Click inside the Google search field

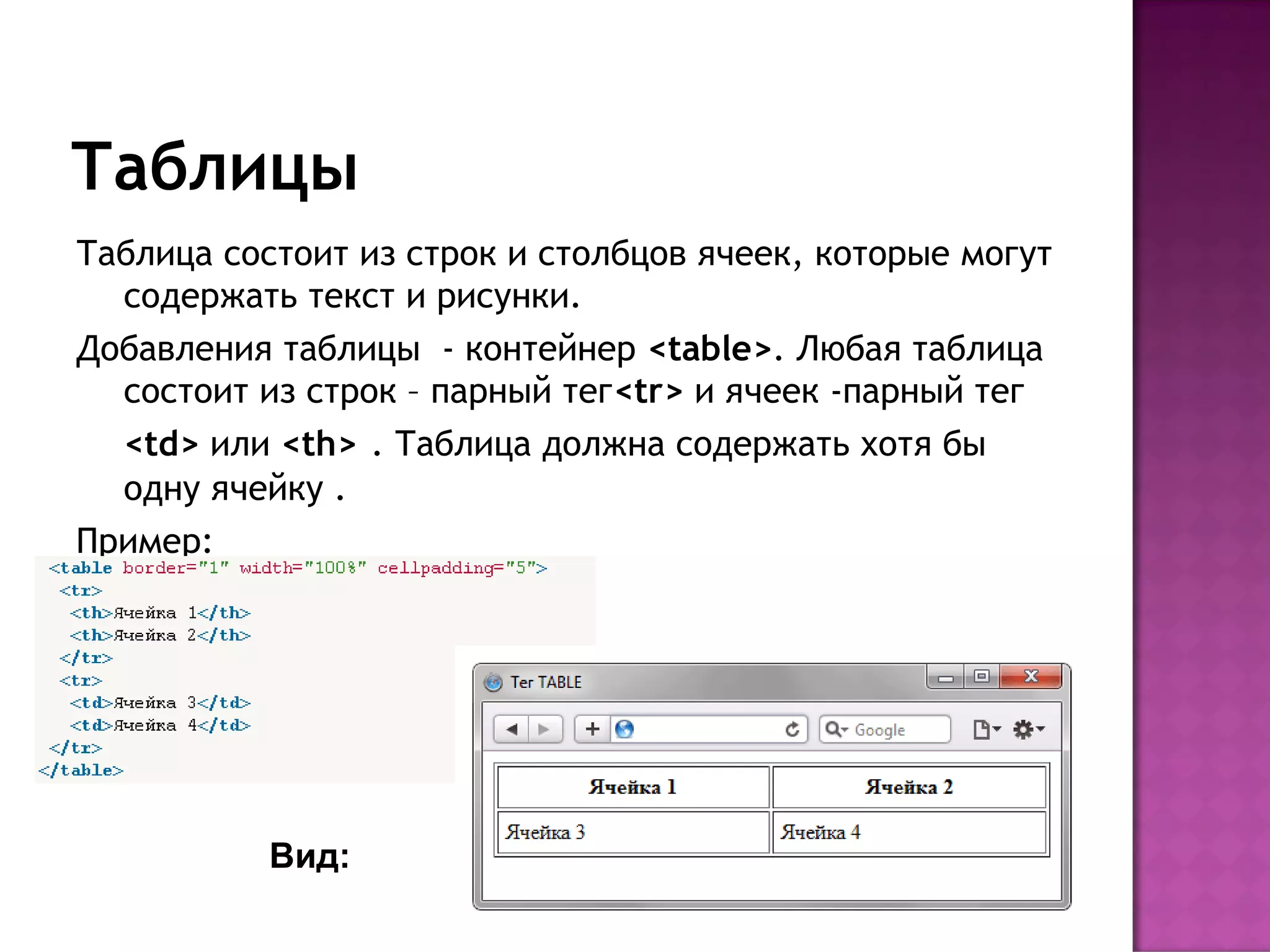(885, 729)
